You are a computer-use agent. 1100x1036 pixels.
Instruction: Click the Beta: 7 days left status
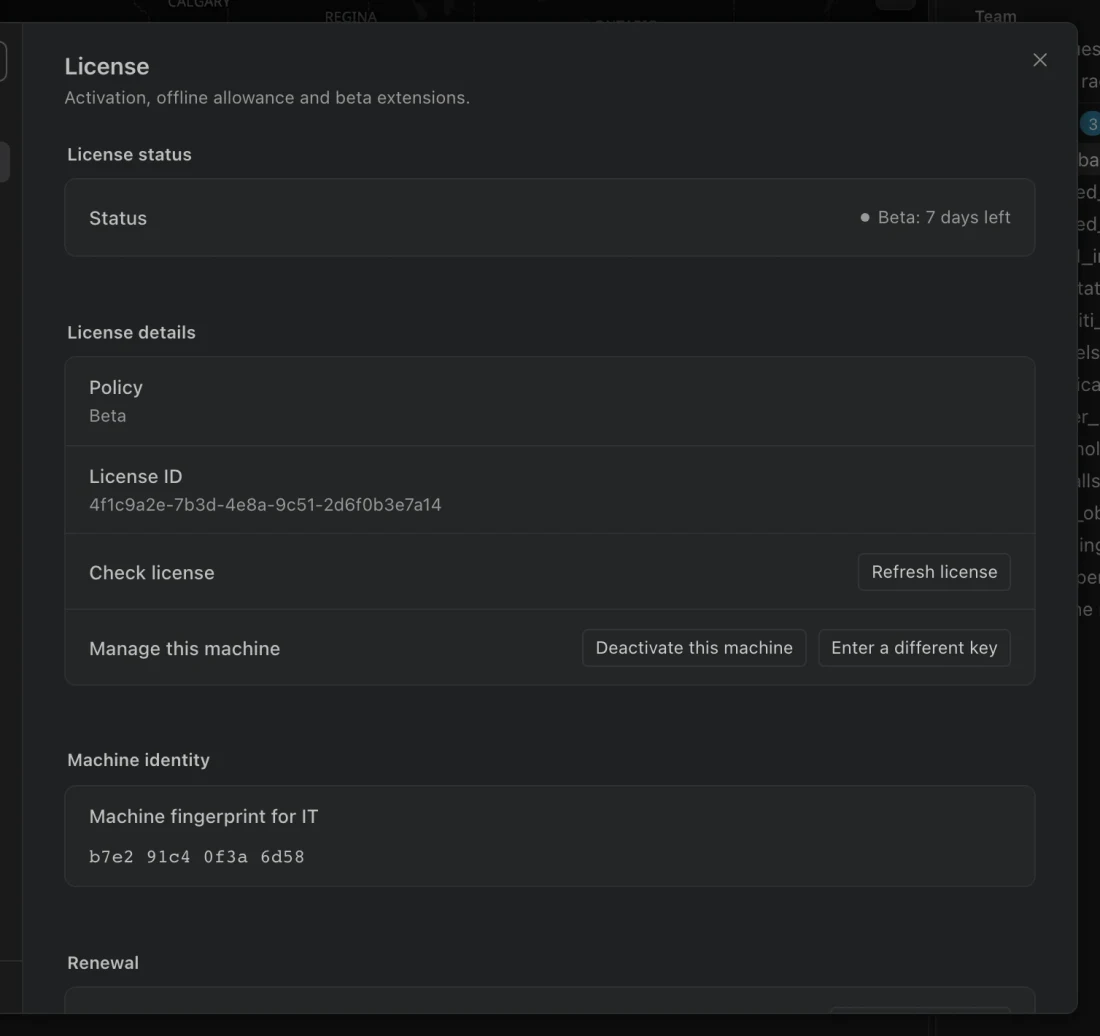pyautogui.click(x=935, y=217)
